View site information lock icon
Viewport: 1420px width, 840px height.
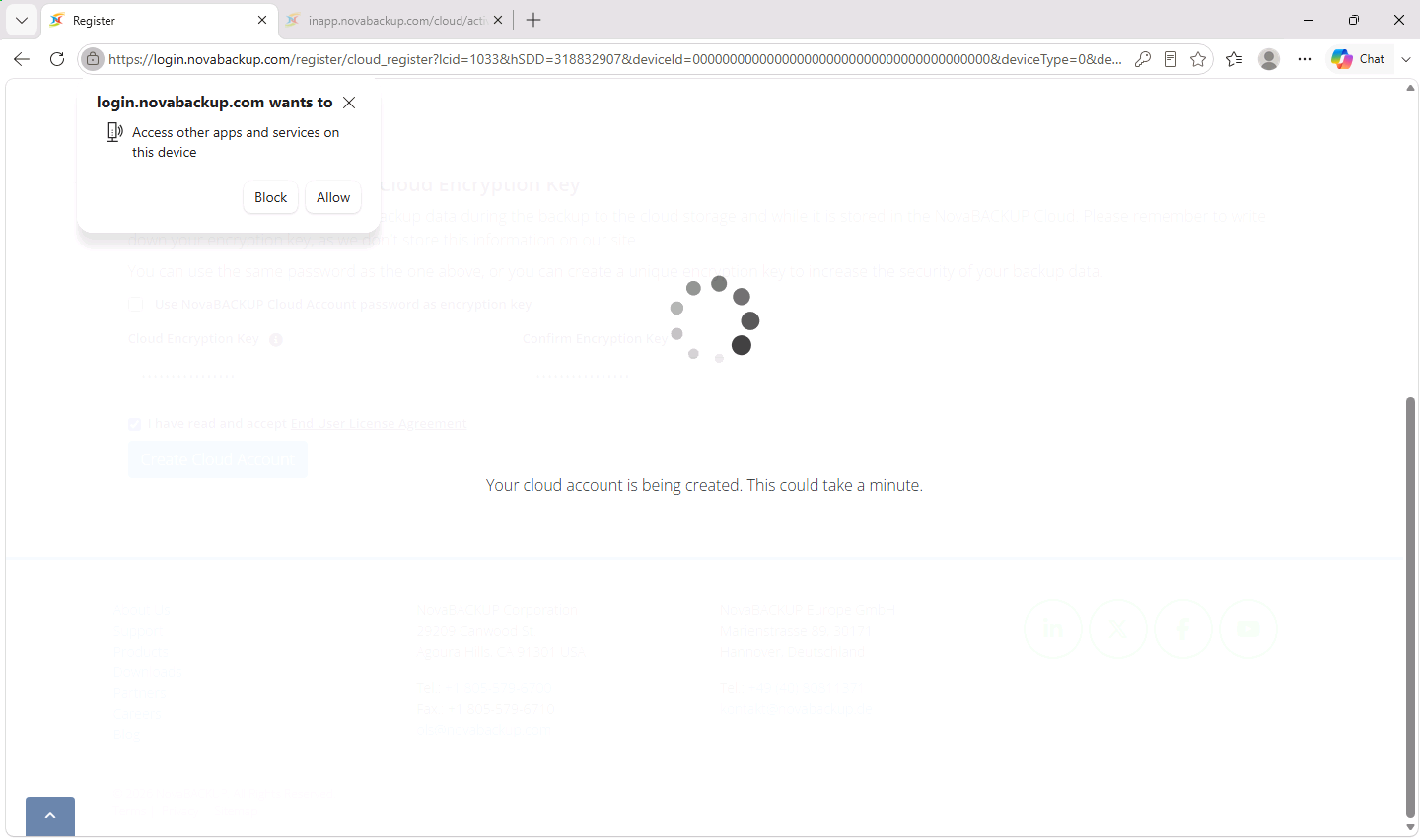point(93,59)
